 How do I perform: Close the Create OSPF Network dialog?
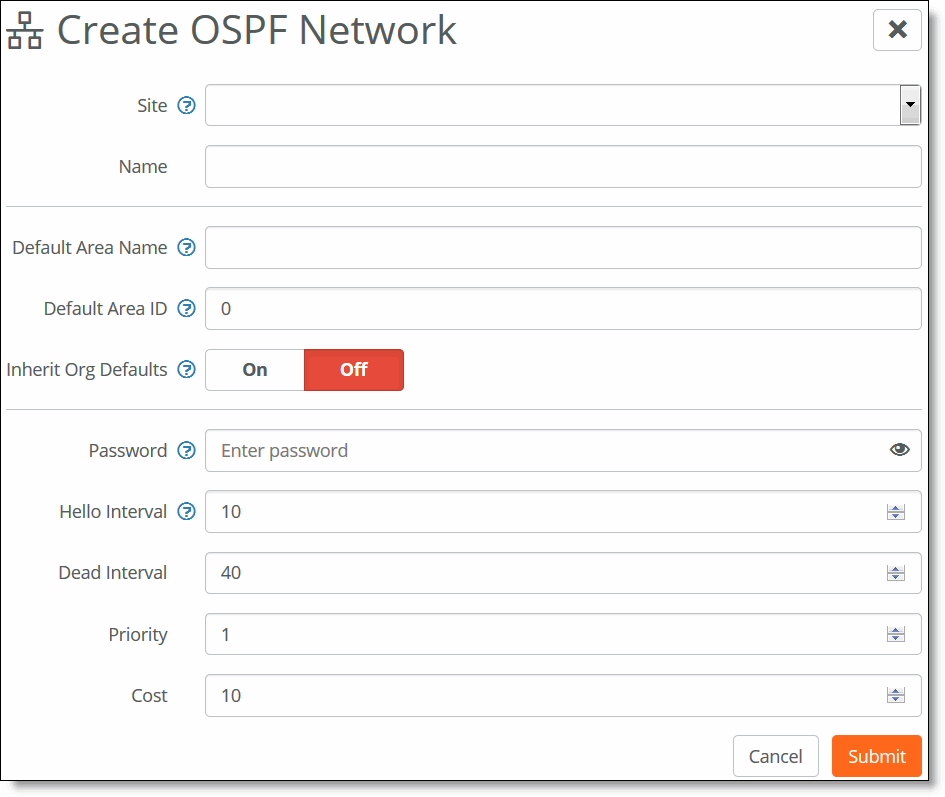tap(897, 30)
